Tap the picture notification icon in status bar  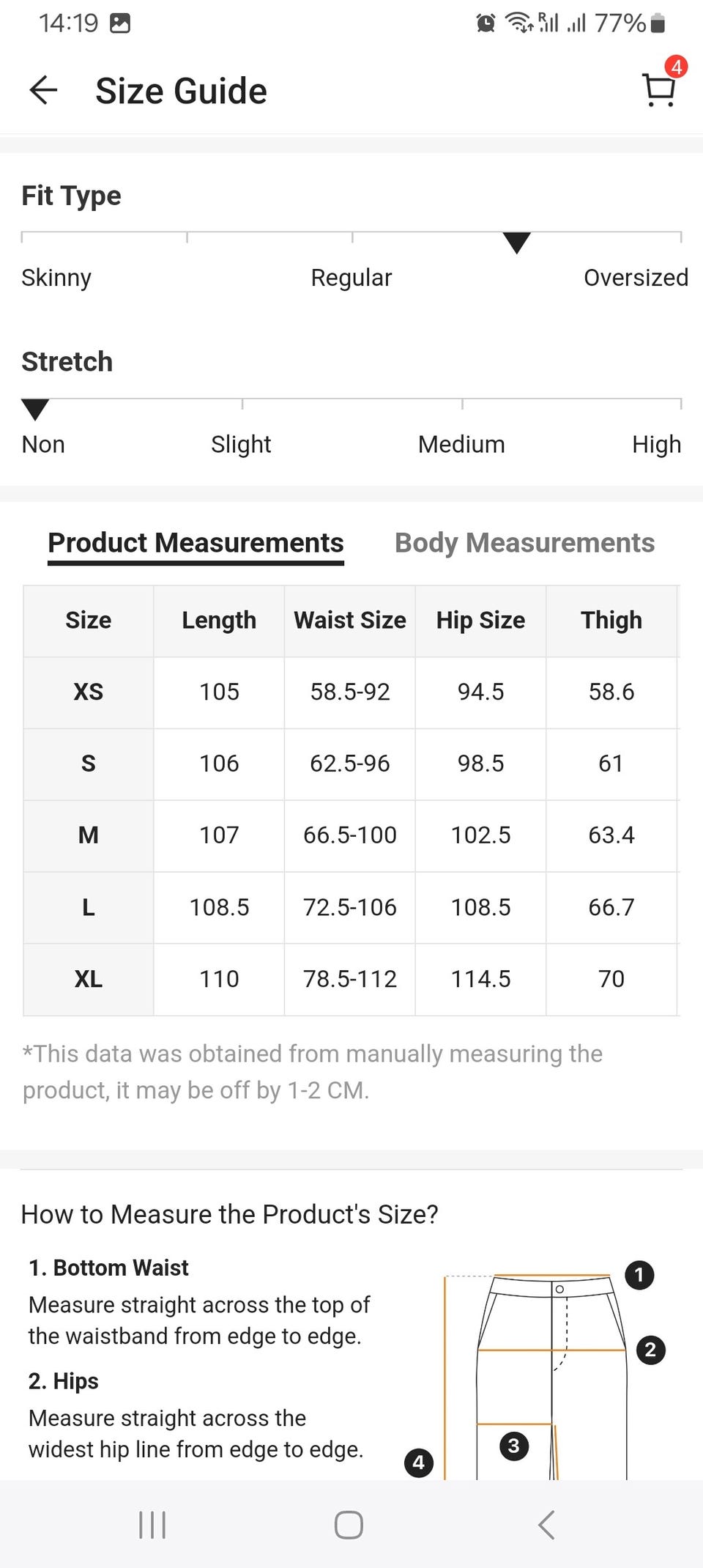(120, 23)
